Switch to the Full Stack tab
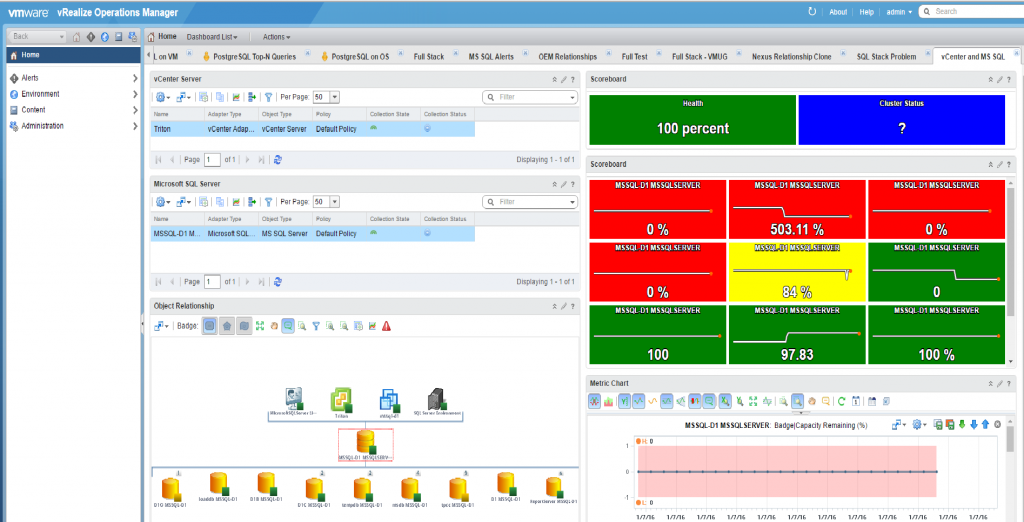 coord(428,57)
